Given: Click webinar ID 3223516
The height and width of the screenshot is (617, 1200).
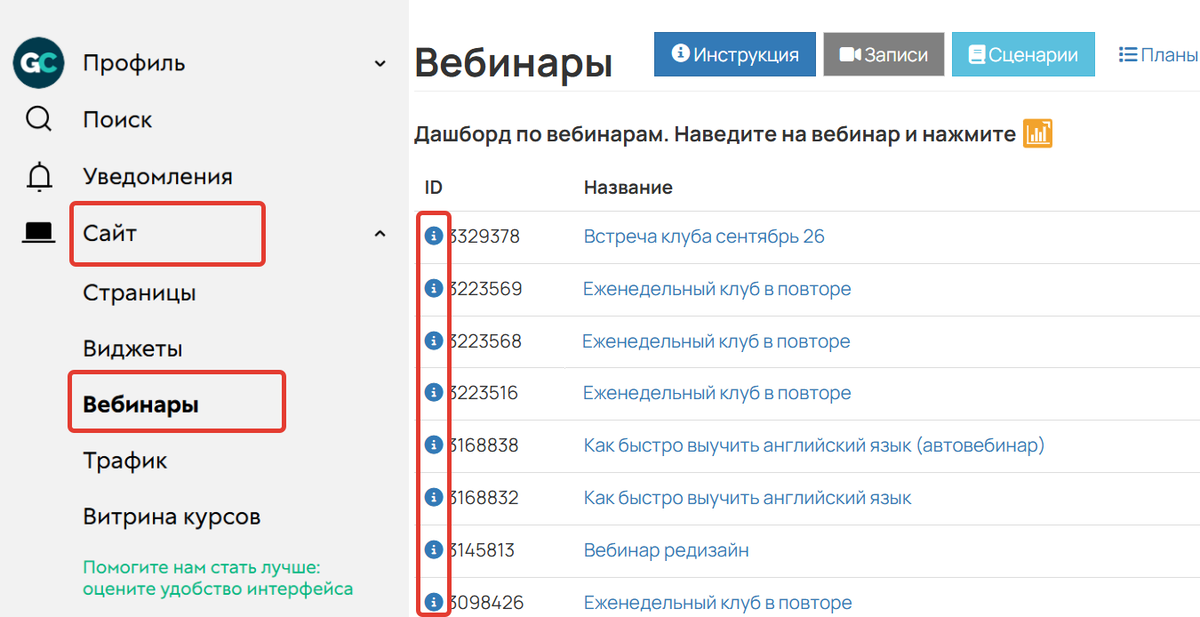Looking at the screenshot, I should (484, 393).
